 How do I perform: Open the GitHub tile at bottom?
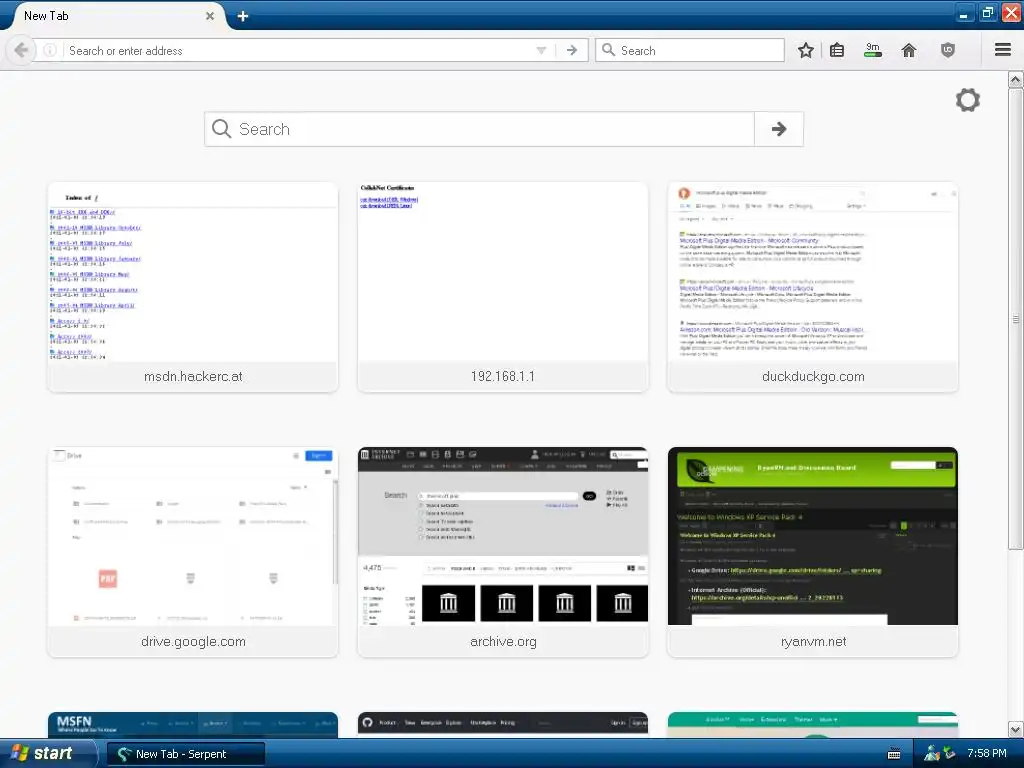click(x=503, y=725)
